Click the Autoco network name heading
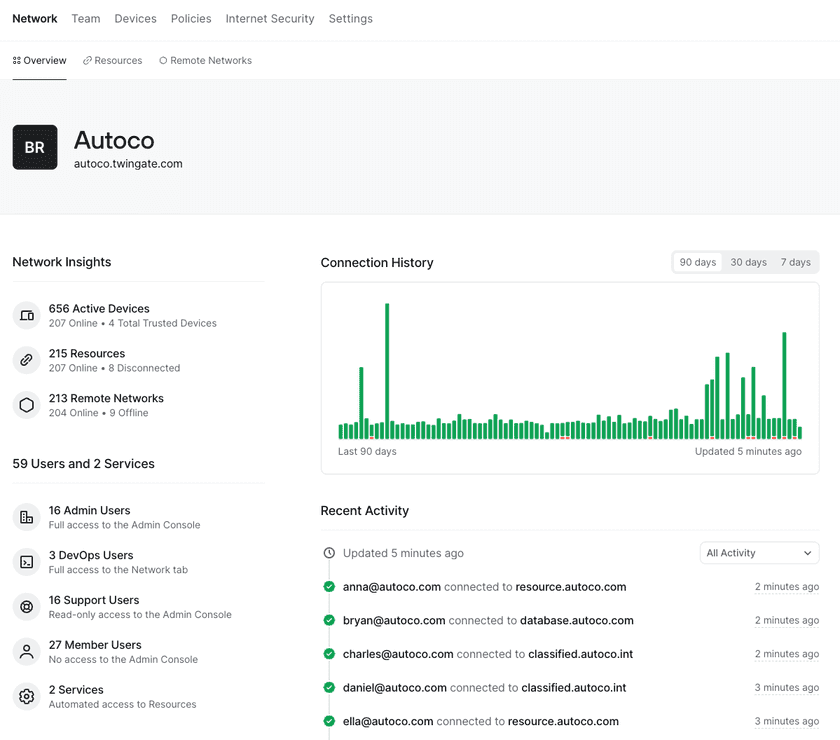Screen dimensions: 840x740 [114, 140]
